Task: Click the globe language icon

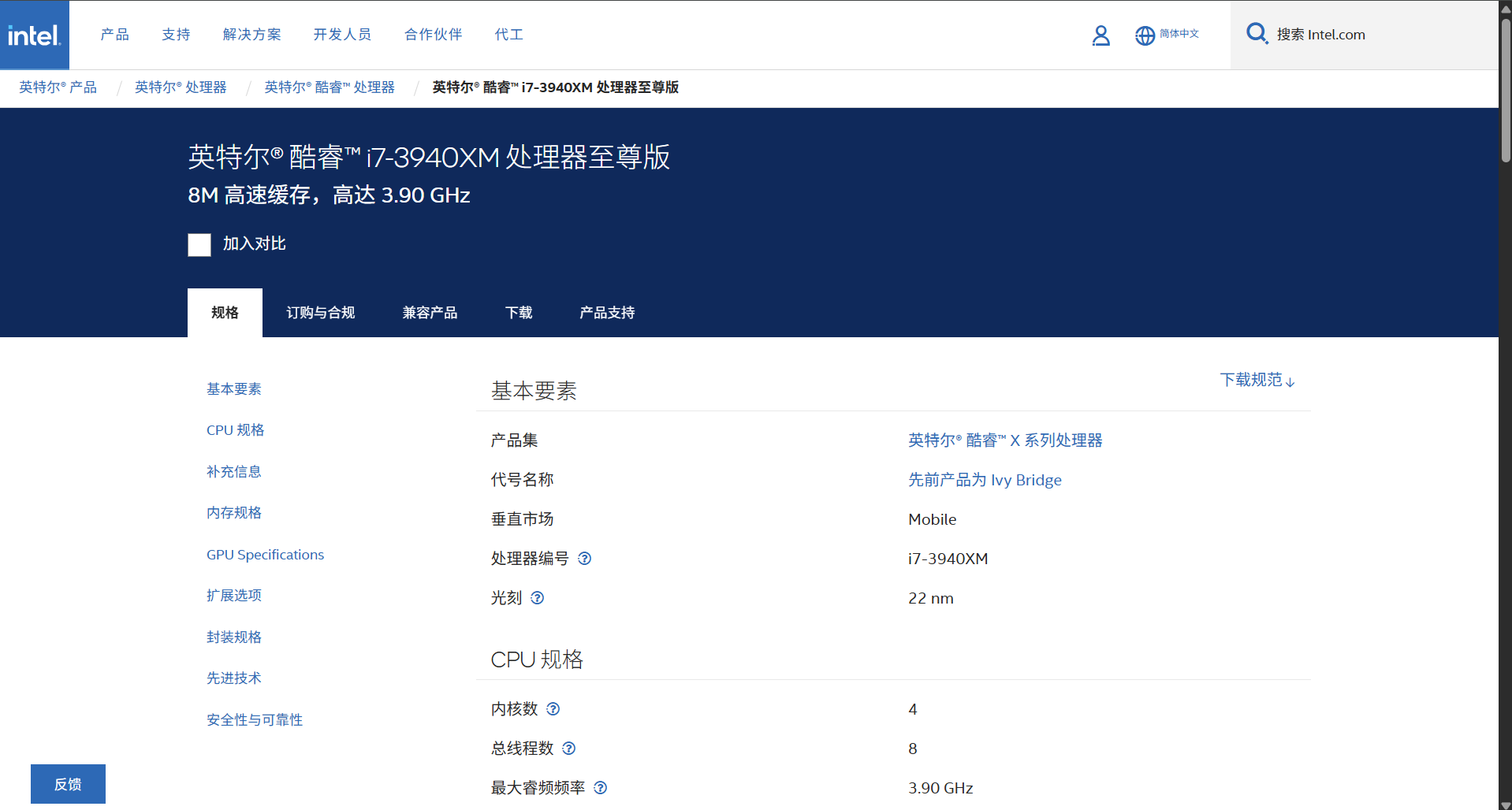Action: point(1145,35)
